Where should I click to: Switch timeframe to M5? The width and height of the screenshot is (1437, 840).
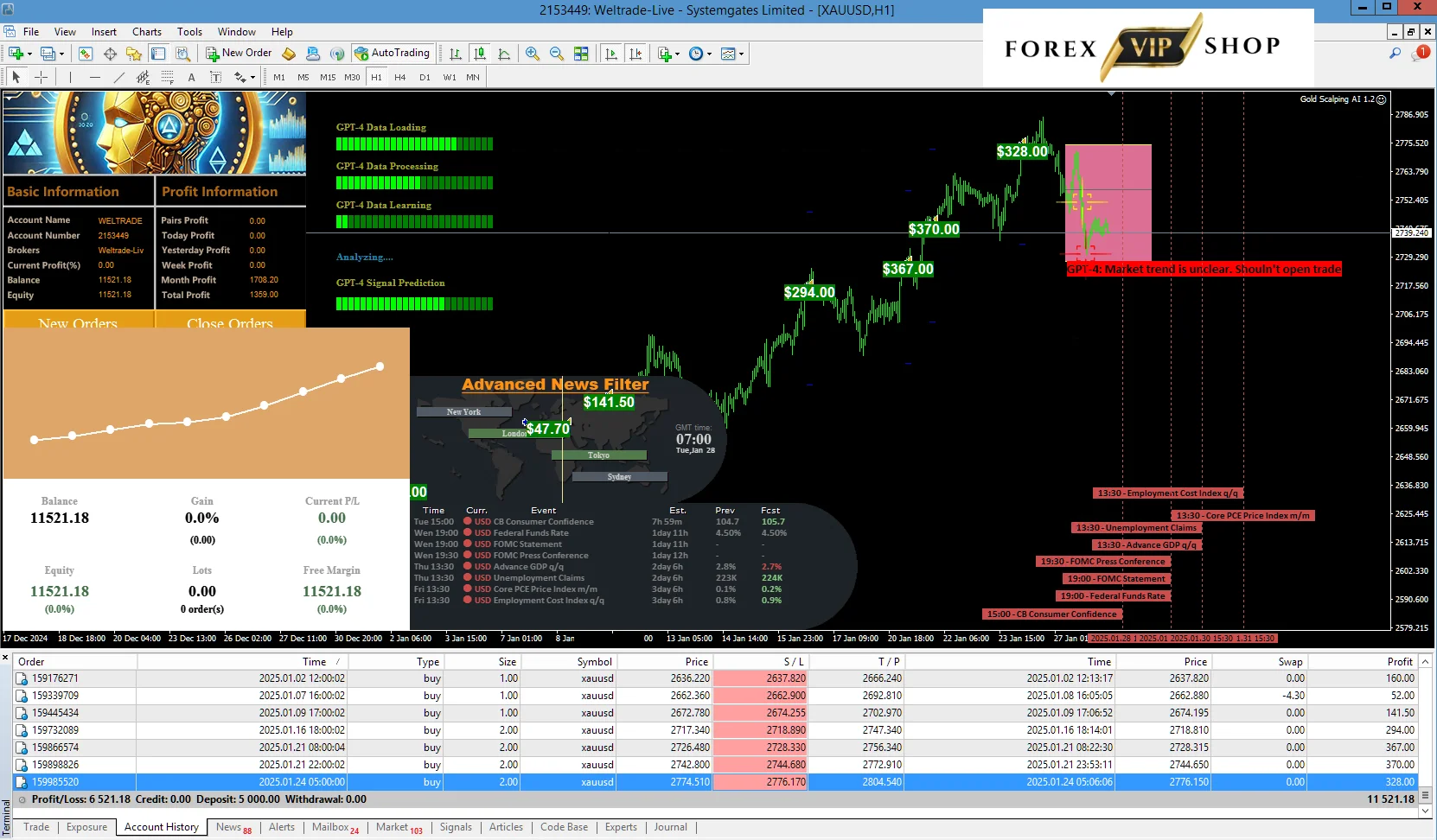coord(303,77)
